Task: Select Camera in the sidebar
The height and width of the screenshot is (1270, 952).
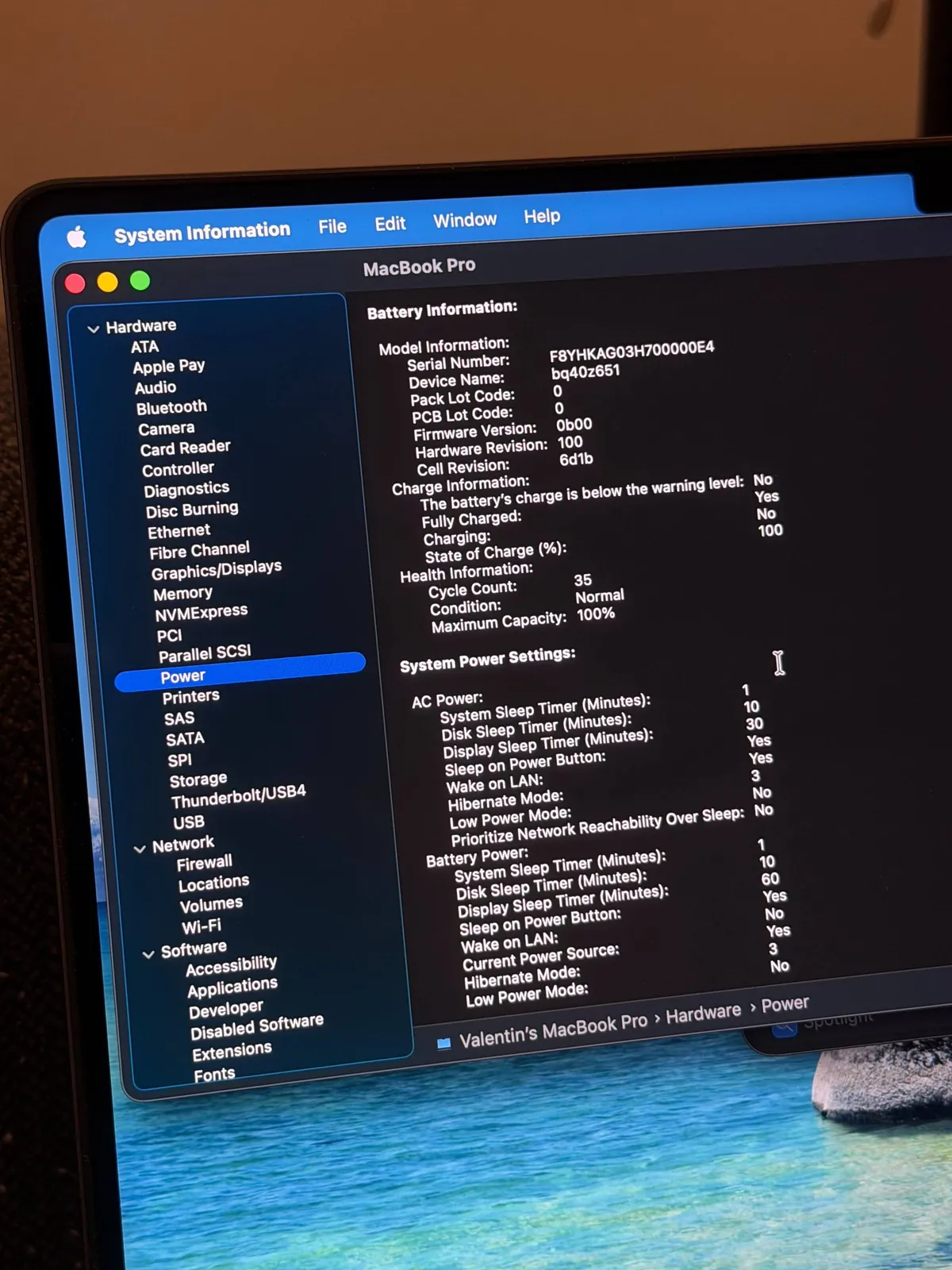Action: [x=166, y=429]
